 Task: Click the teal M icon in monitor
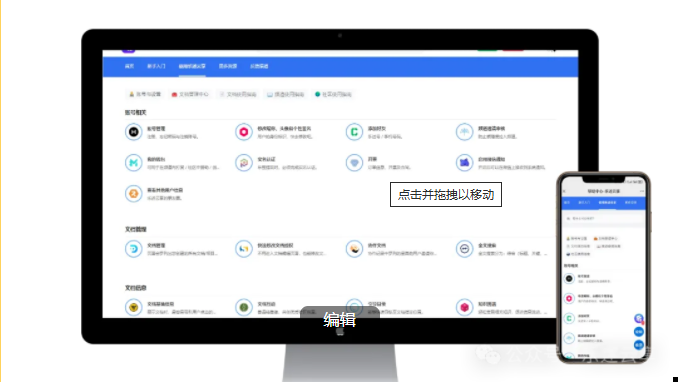[x=134, y=163]
